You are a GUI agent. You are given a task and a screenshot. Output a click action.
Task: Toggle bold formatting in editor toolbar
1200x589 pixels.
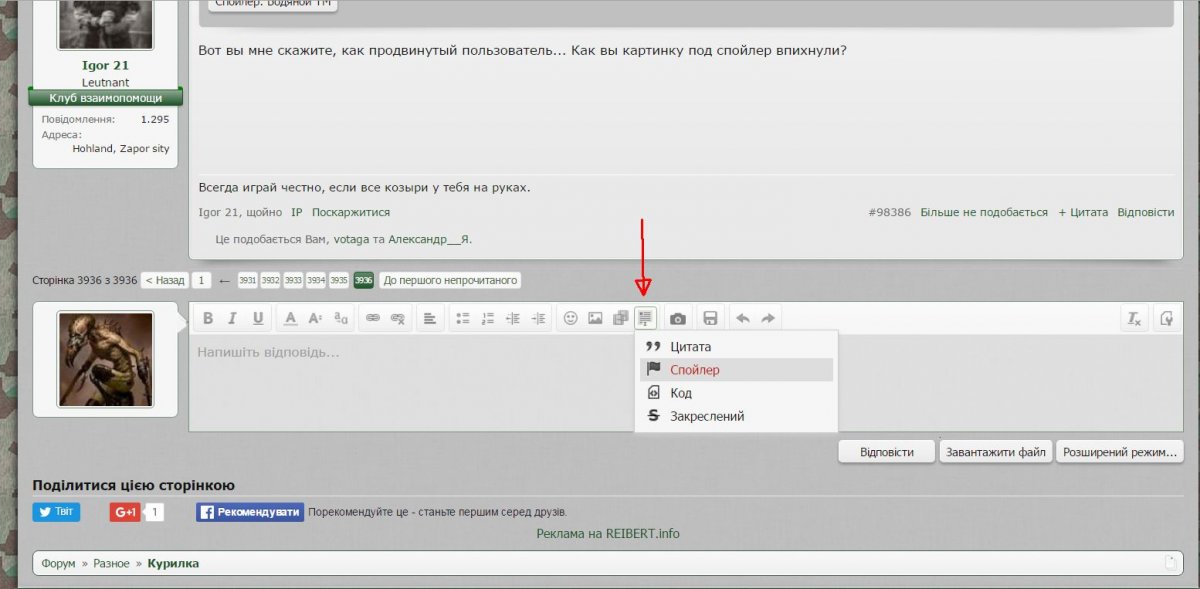208,318
